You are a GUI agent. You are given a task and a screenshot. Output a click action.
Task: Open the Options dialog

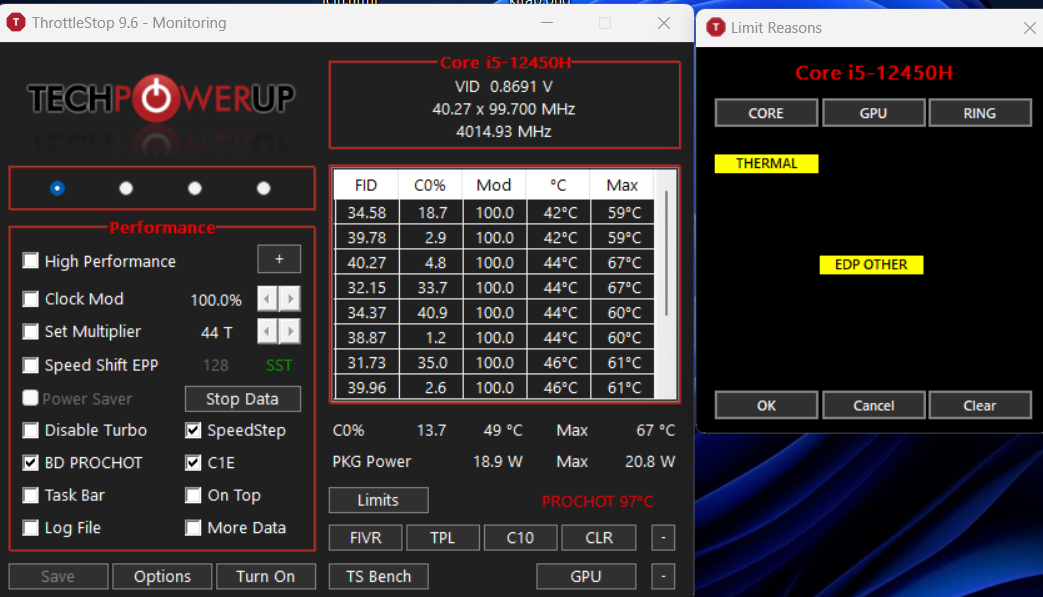tap(162, 576)
